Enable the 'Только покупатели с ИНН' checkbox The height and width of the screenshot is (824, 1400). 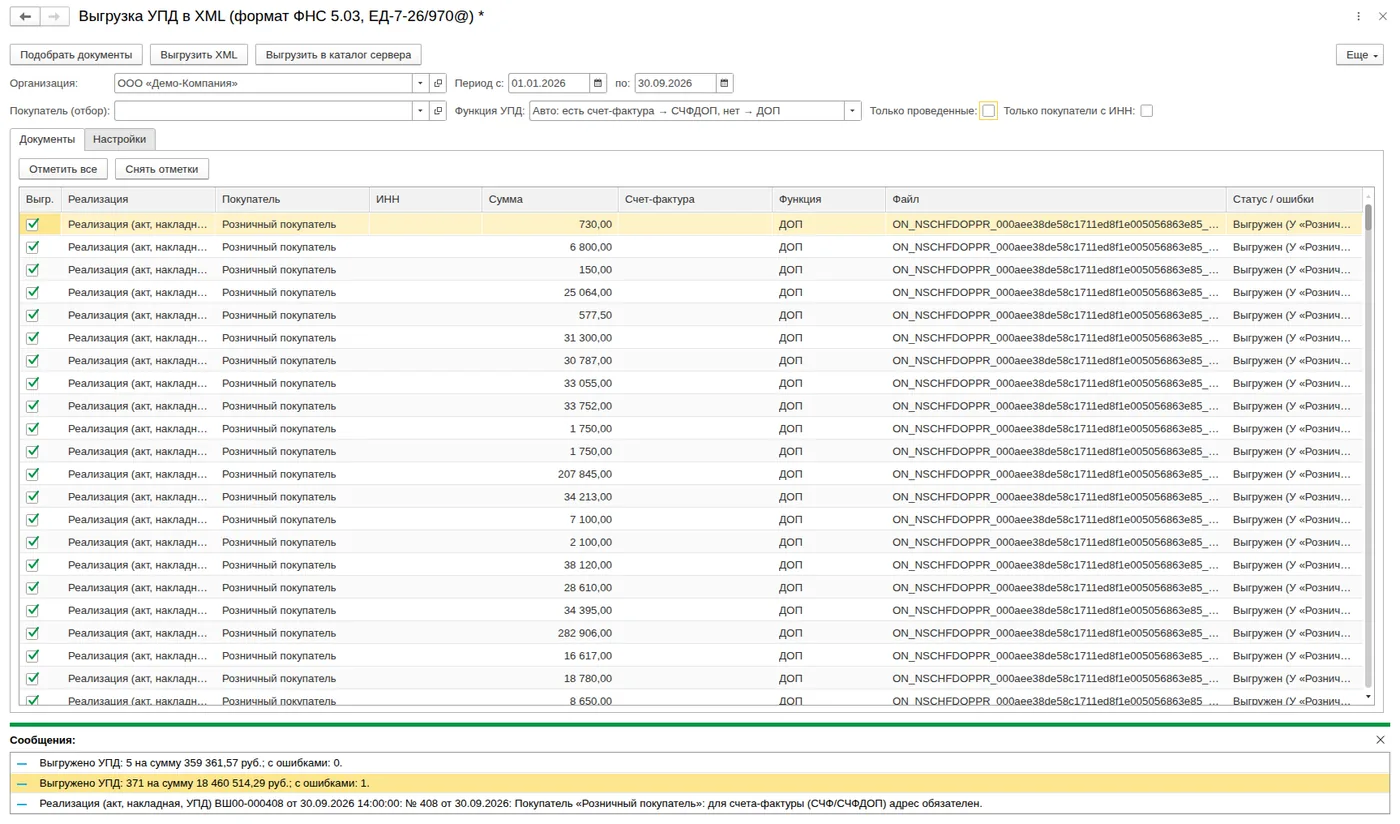click(x=1146, y=111)
